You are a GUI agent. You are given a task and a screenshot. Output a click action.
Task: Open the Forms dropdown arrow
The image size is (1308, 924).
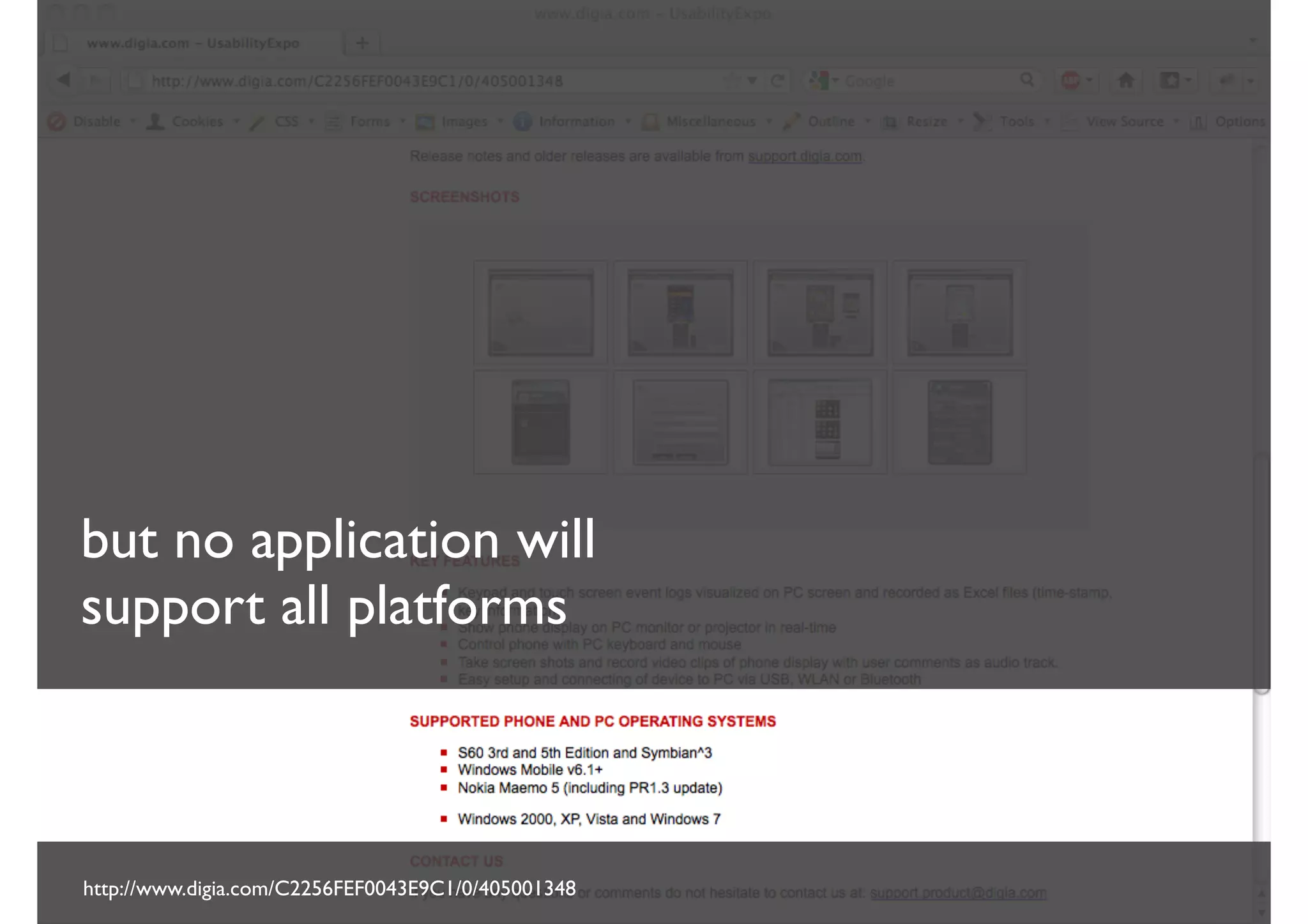pyautogui.click(x=402, y=121)
